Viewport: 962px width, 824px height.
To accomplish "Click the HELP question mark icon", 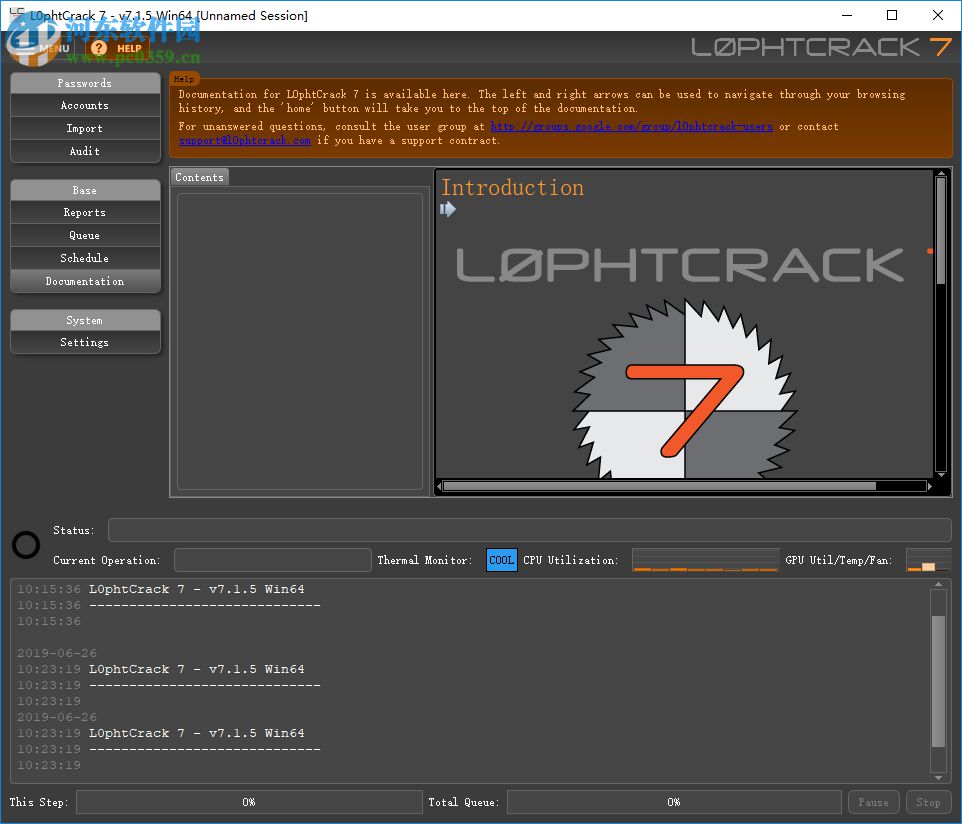I will pyautogui.click(x=97, y=47).
